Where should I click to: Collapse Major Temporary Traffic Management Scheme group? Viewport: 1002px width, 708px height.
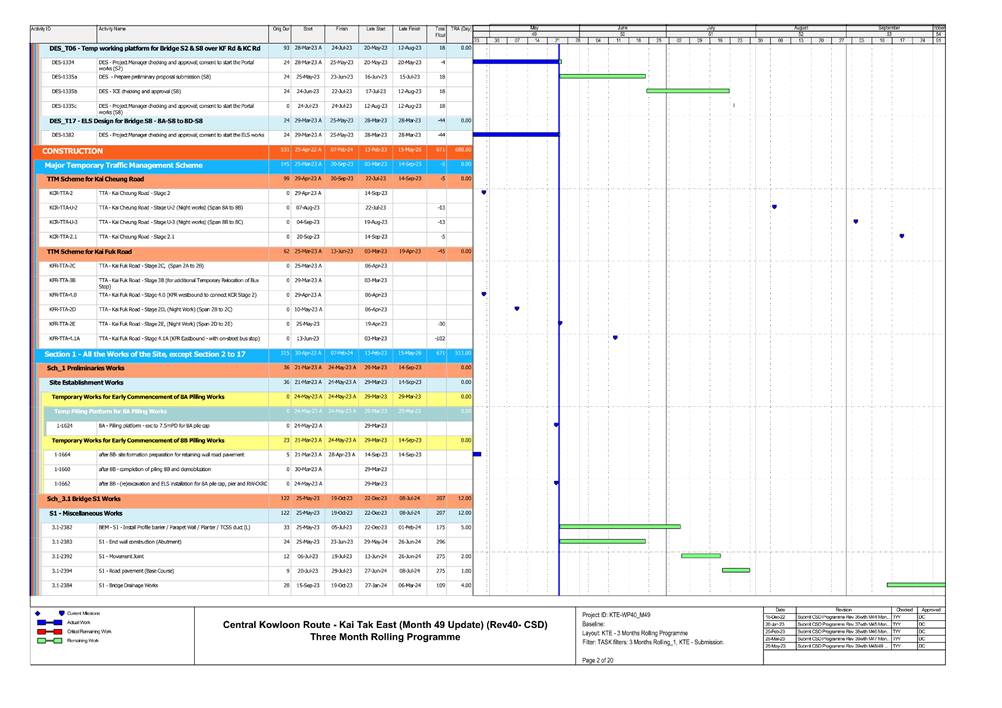point(123,165)
